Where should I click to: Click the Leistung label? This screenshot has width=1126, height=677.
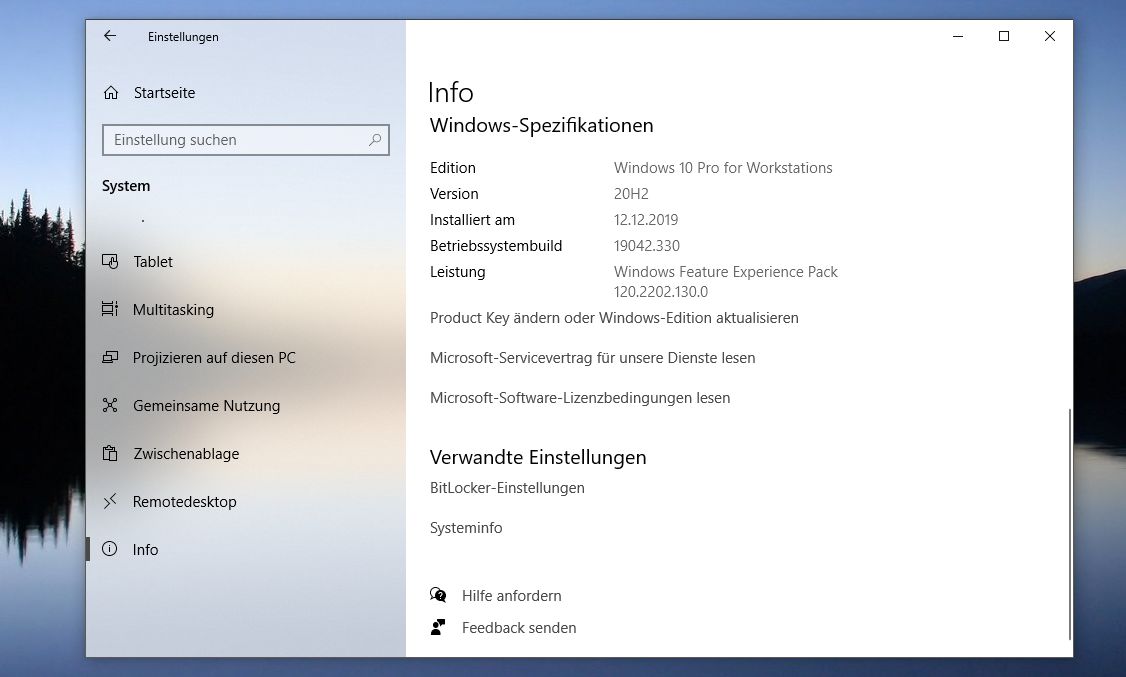457,272
